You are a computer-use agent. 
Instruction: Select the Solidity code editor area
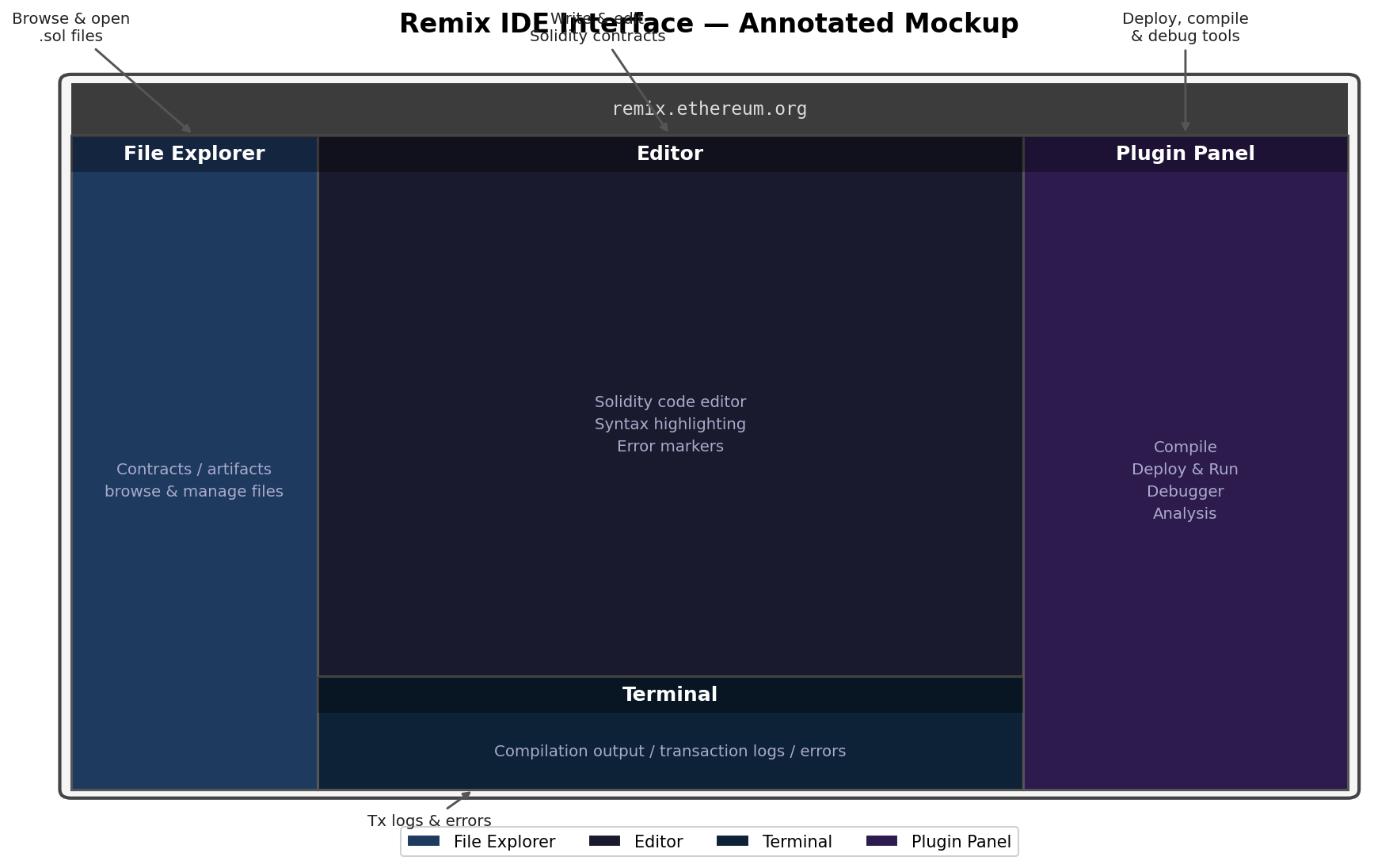[670, 402]
